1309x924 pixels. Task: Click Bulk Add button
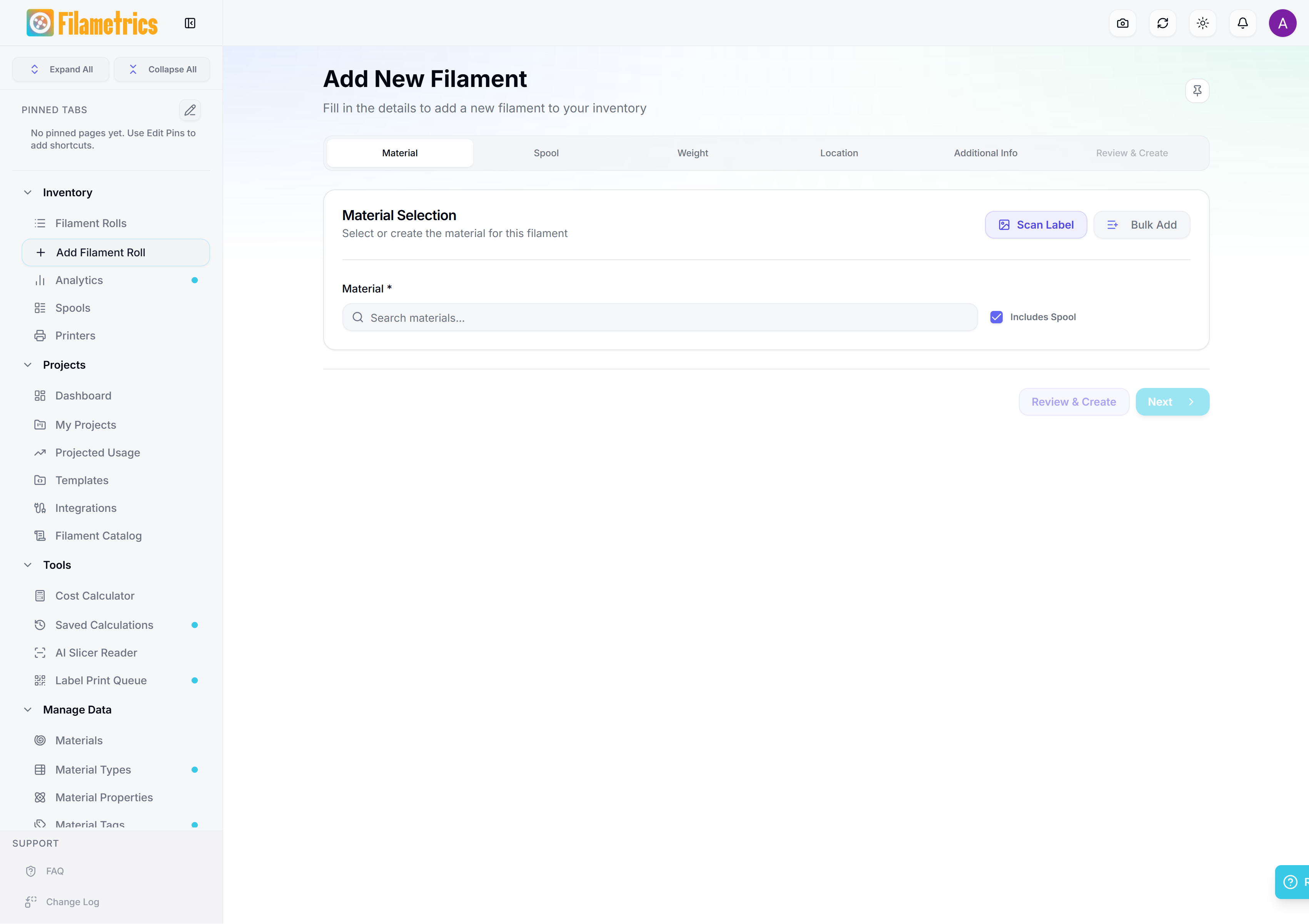[1141, 225]
